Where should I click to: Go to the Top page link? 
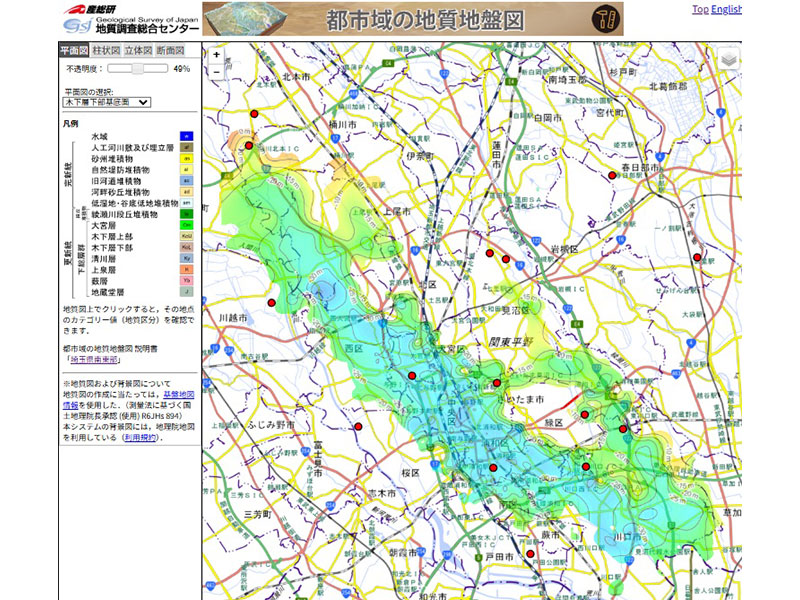pos(699,10)
